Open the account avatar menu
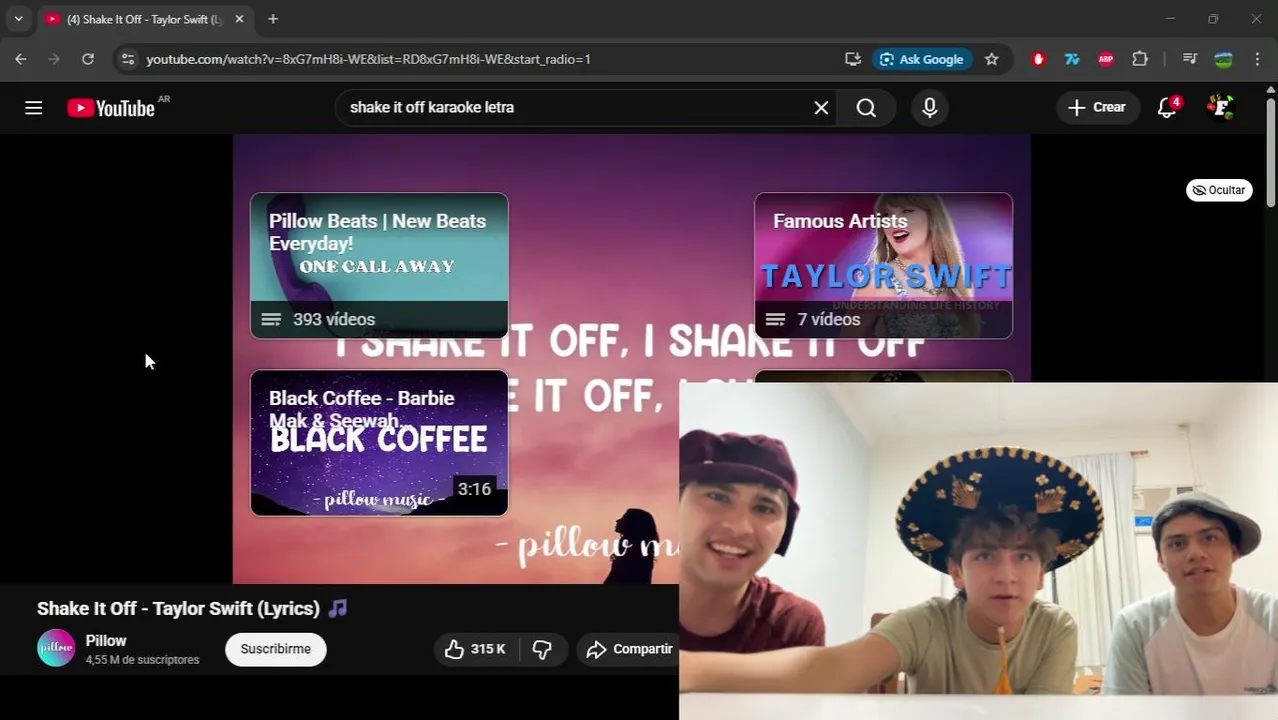Viewport: 1278px width, 720px height. (x=1220, y=108)
